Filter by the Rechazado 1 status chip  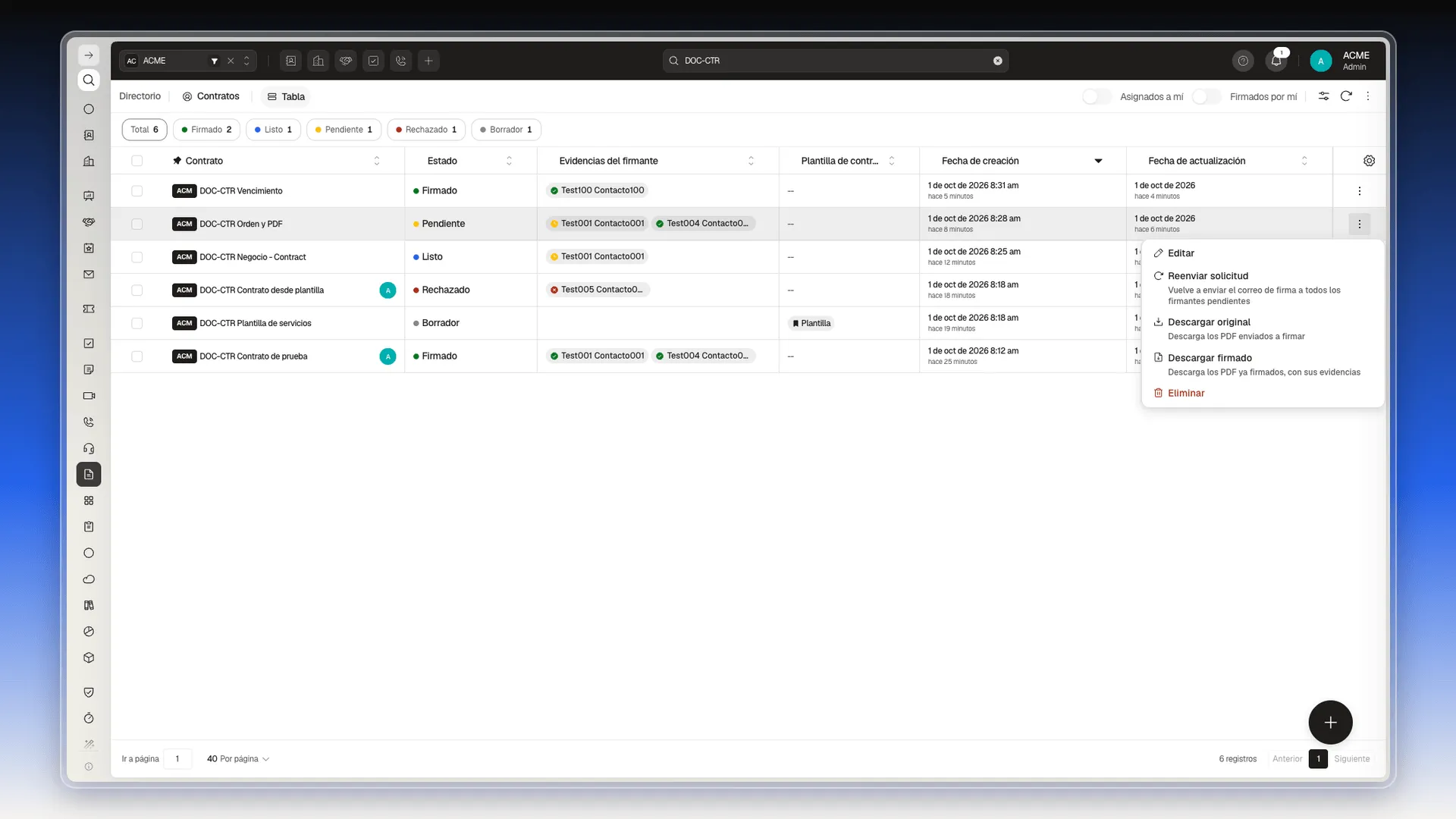click(x=426, y=130)
